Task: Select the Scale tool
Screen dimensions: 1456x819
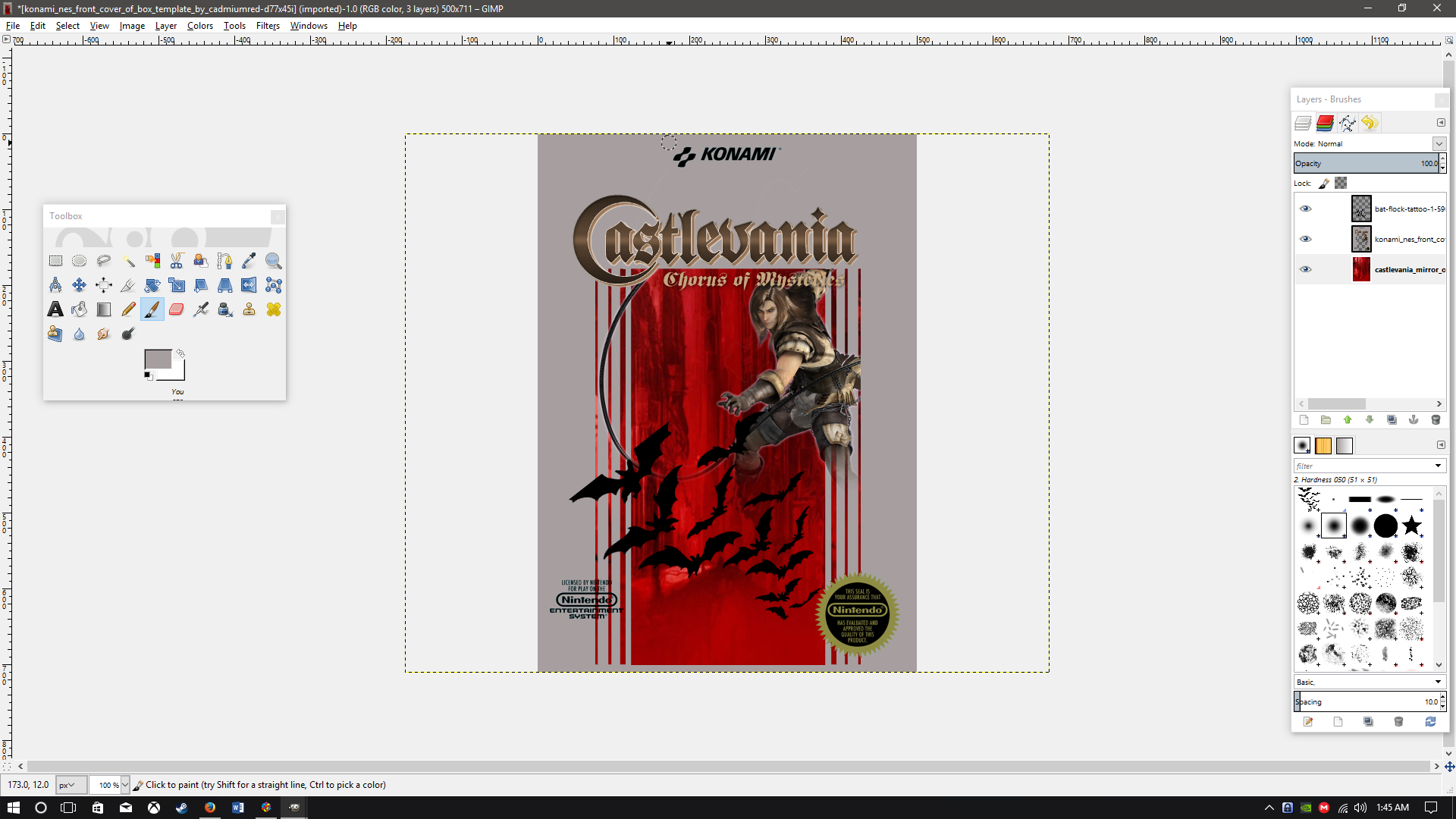Action: 177,285
